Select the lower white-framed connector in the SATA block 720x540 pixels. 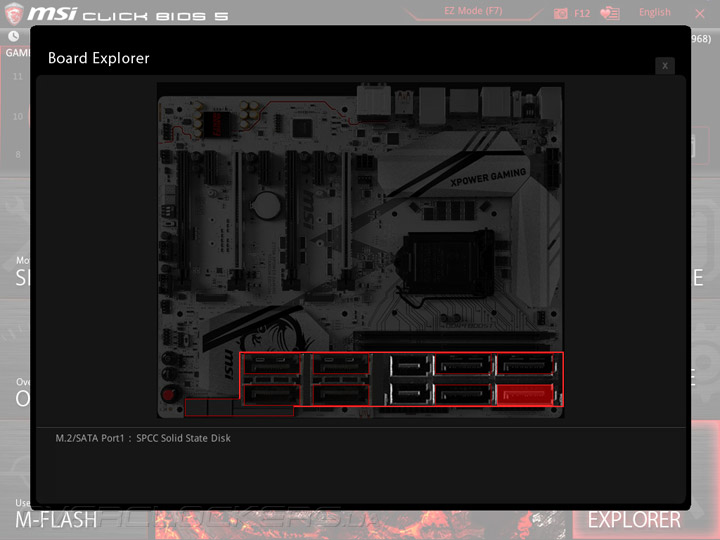[x=411, y=394]
